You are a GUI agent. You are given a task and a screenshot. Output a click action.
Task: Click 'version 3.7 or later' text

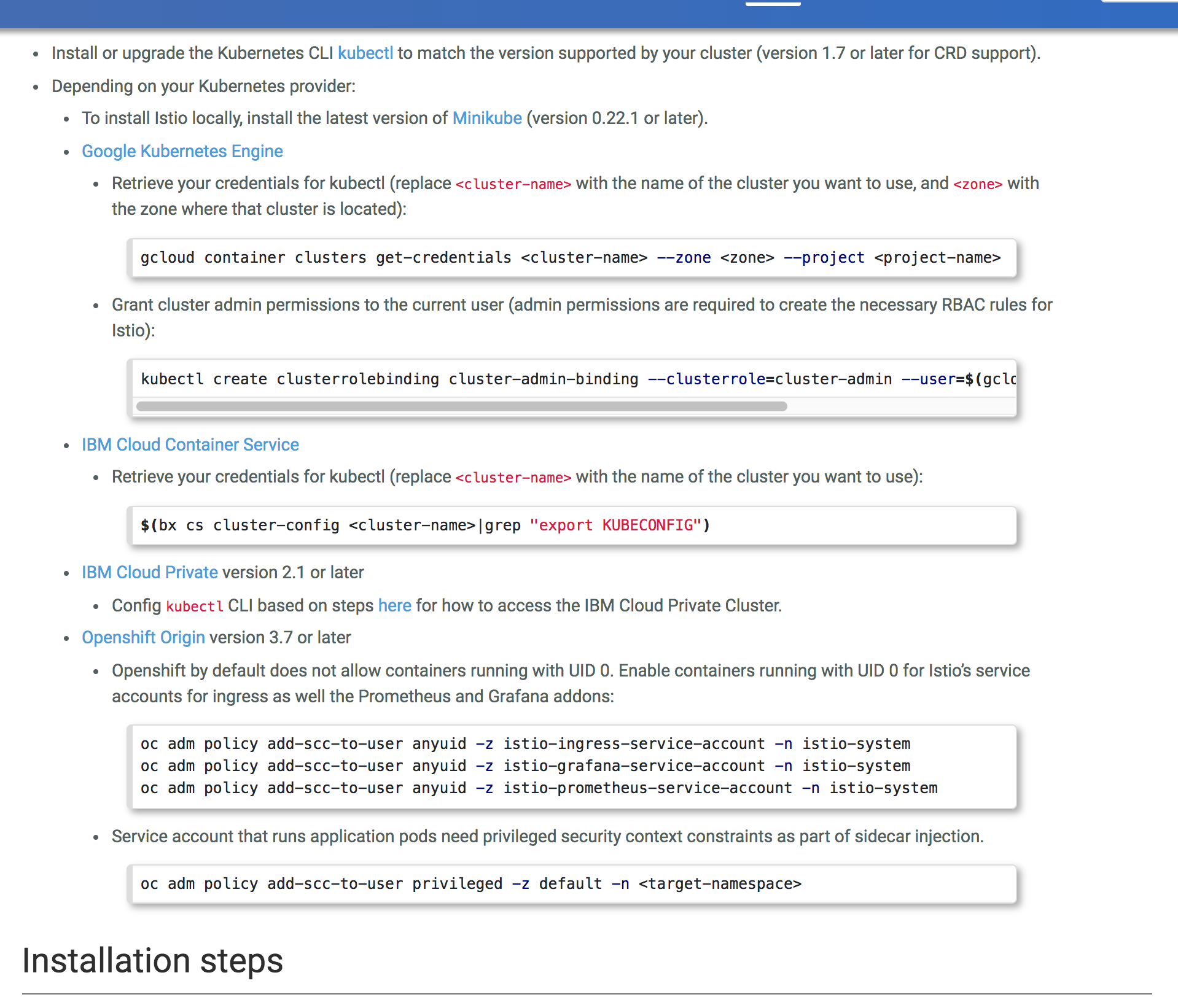click(280, 637)
